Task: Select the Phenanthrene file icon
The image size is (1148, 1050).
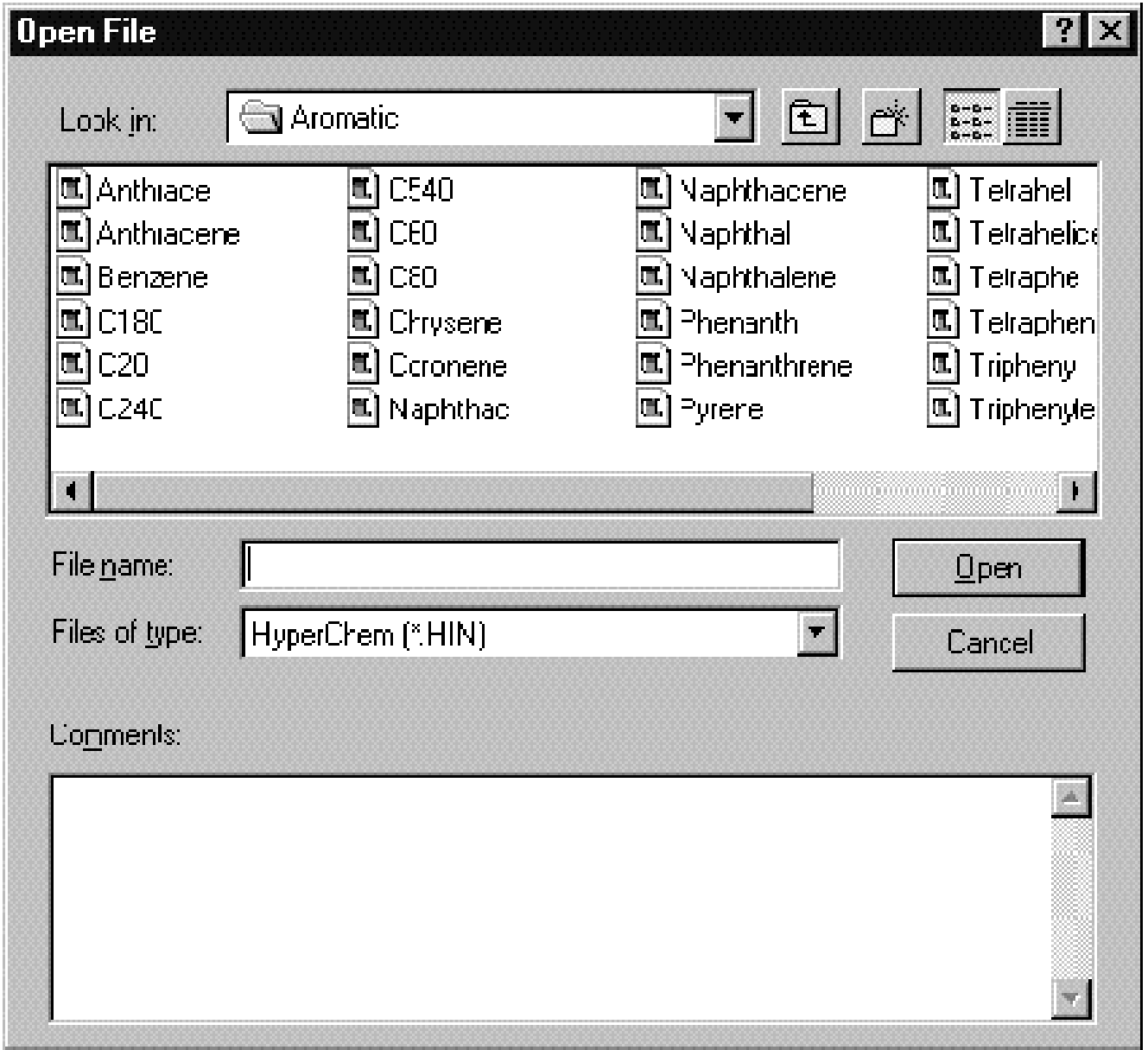Action: (x=653, y=365)
